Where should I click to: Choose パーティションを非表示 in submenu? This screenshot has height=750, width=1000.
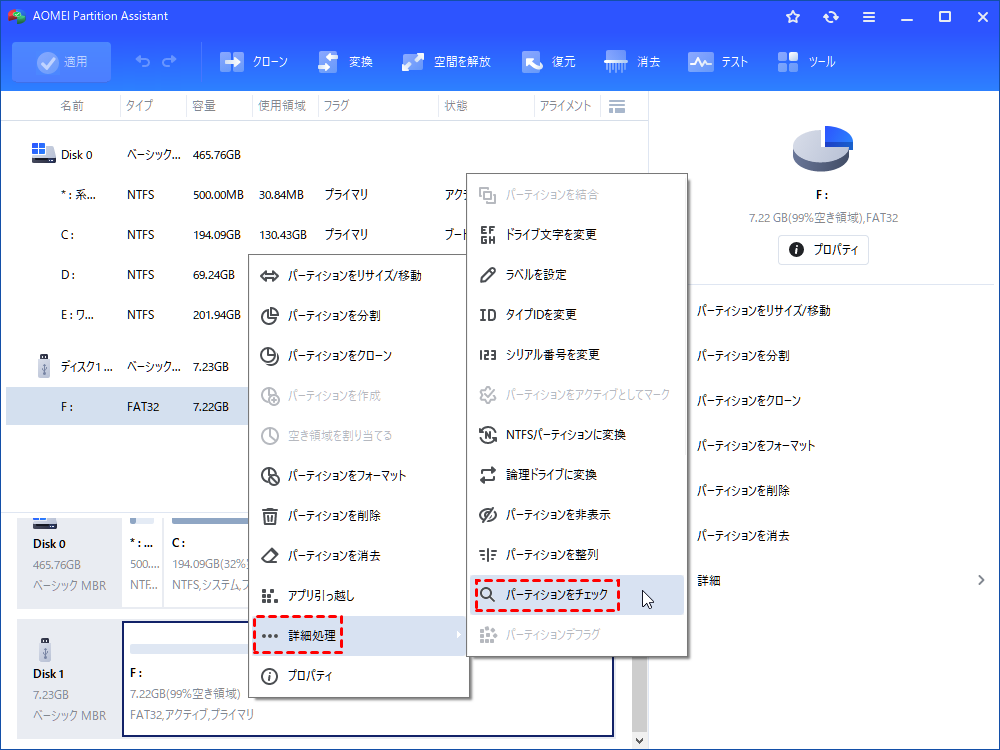[577, 515]
